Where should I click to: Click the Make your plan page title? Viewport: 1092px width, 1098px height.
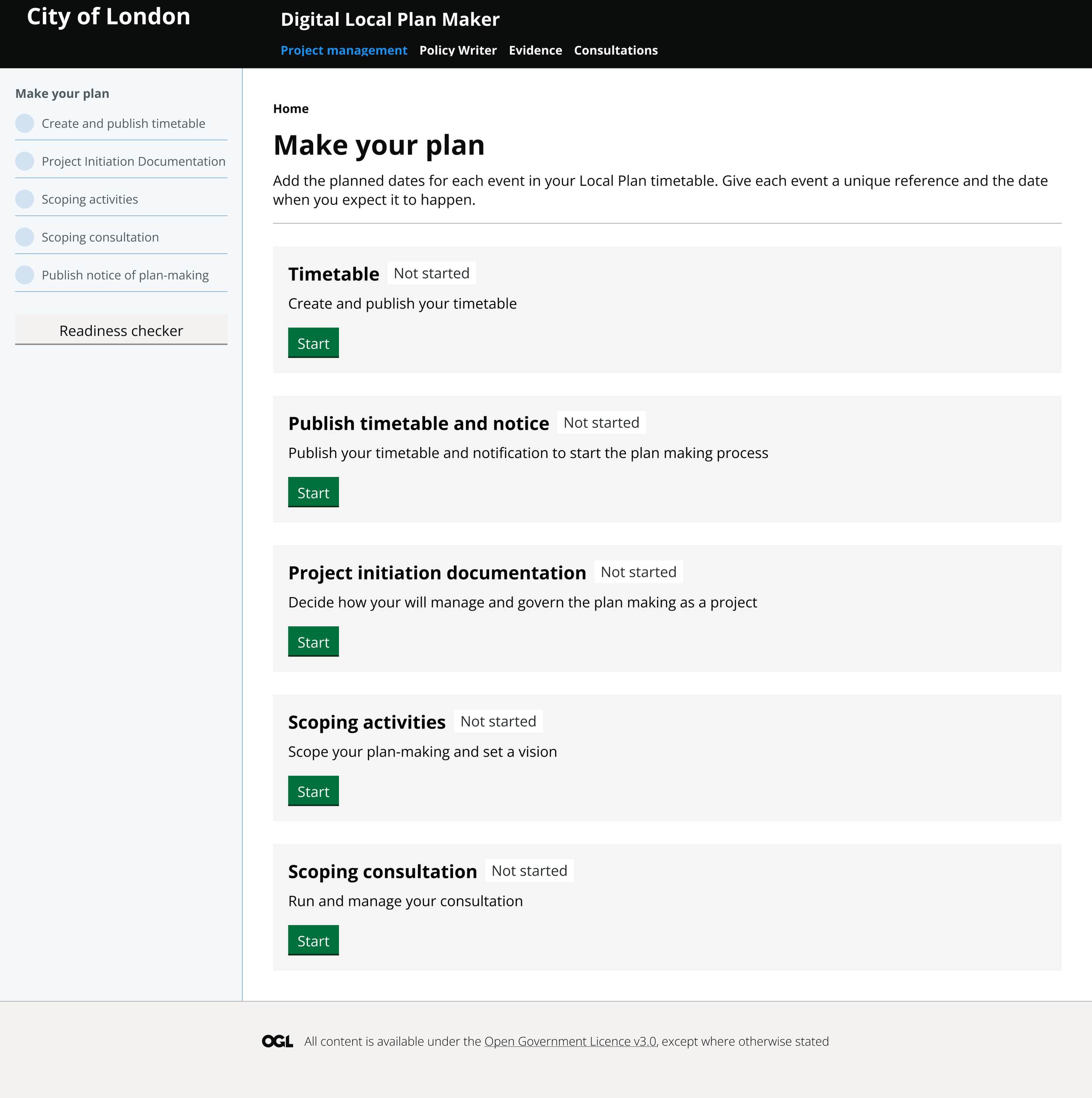pos(379,145)
